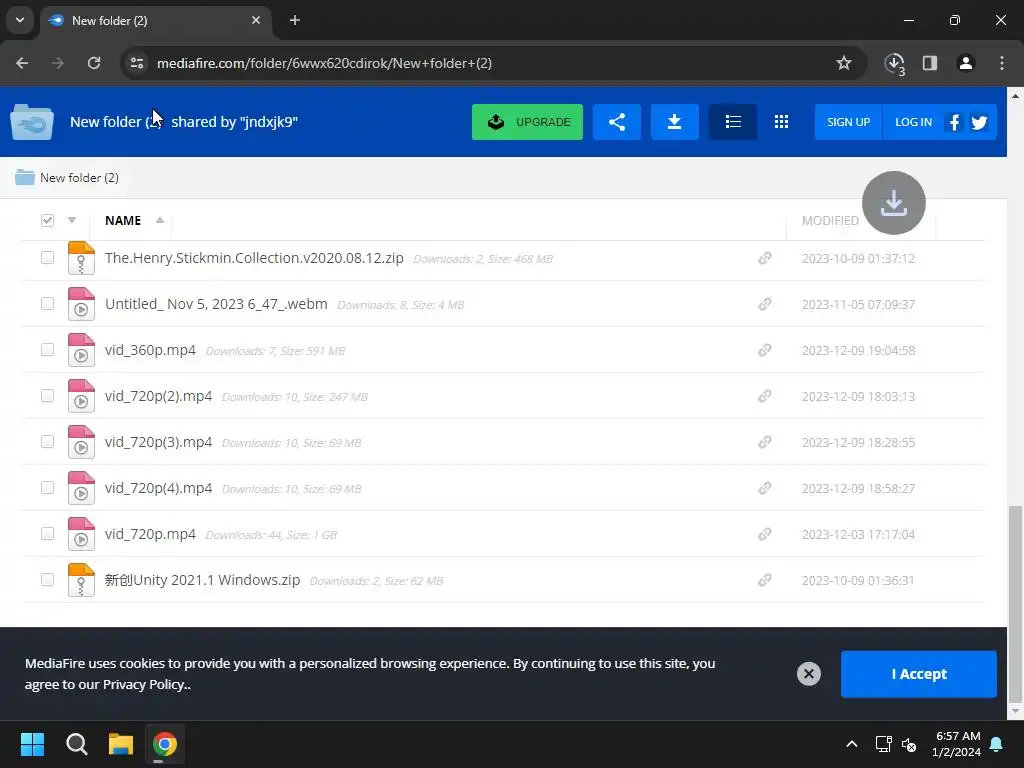Check the box for vid_720p(2).mp4
This screenshot has height=768, width=1024.
click(x=47, y=396)
